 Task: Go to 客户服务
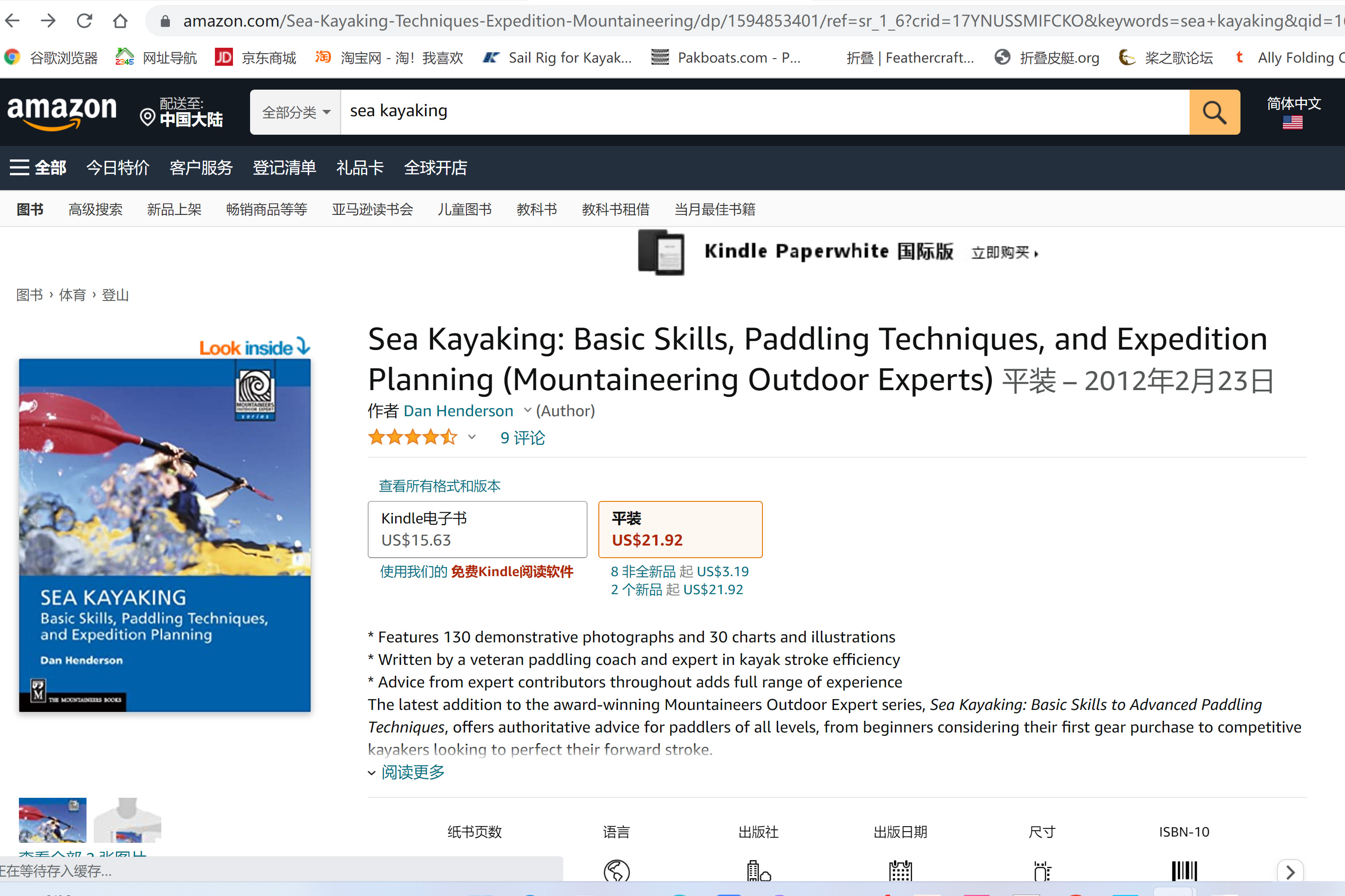(x=201, y=168)
